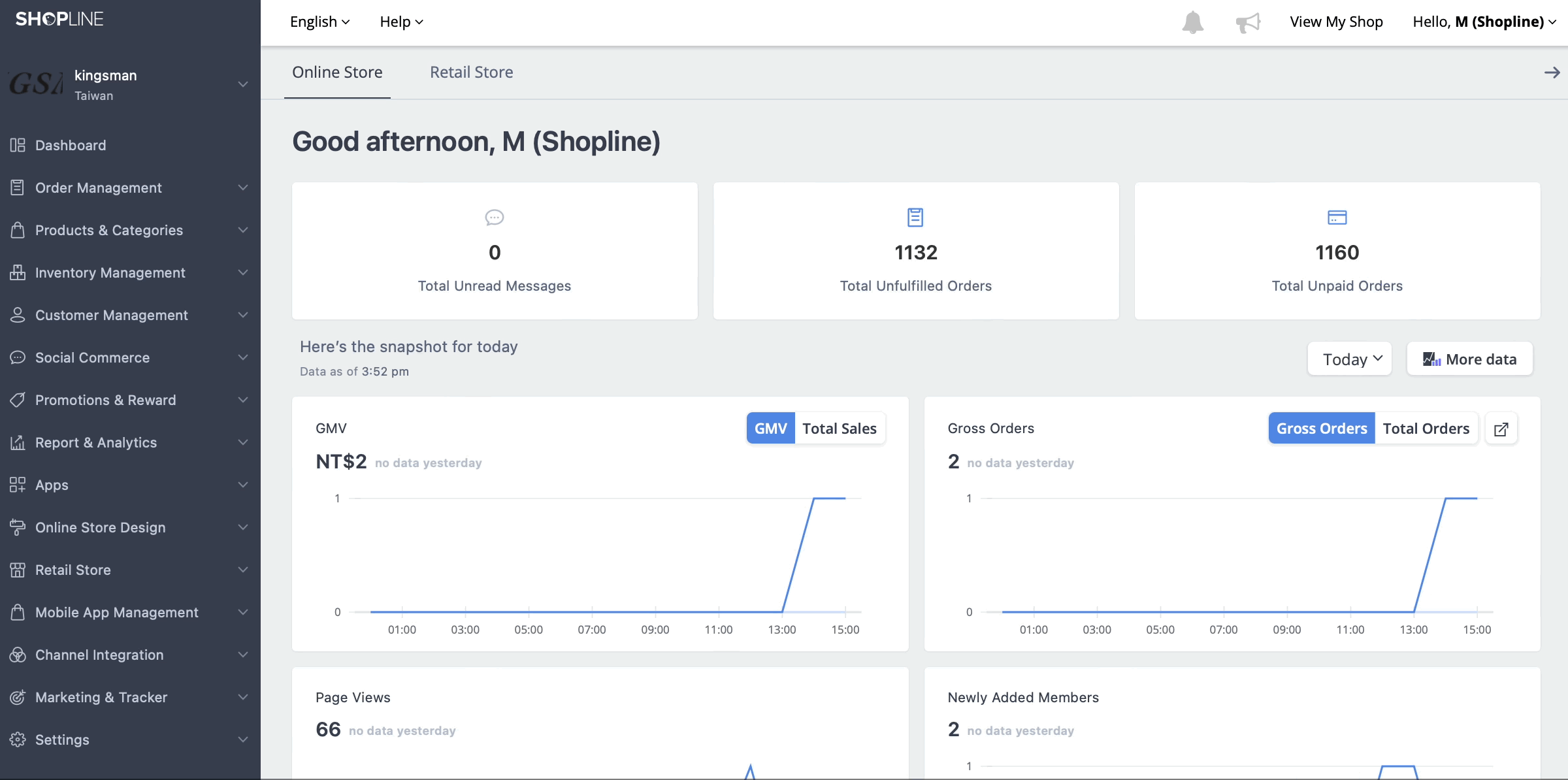Expand the Promotions & Reward chevron

coord(243,400)
